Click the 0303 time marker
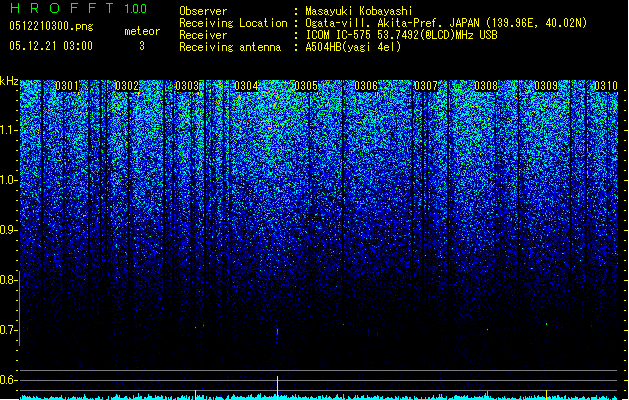The width and height of the screenshot is (629, 400). coord(187,86)
